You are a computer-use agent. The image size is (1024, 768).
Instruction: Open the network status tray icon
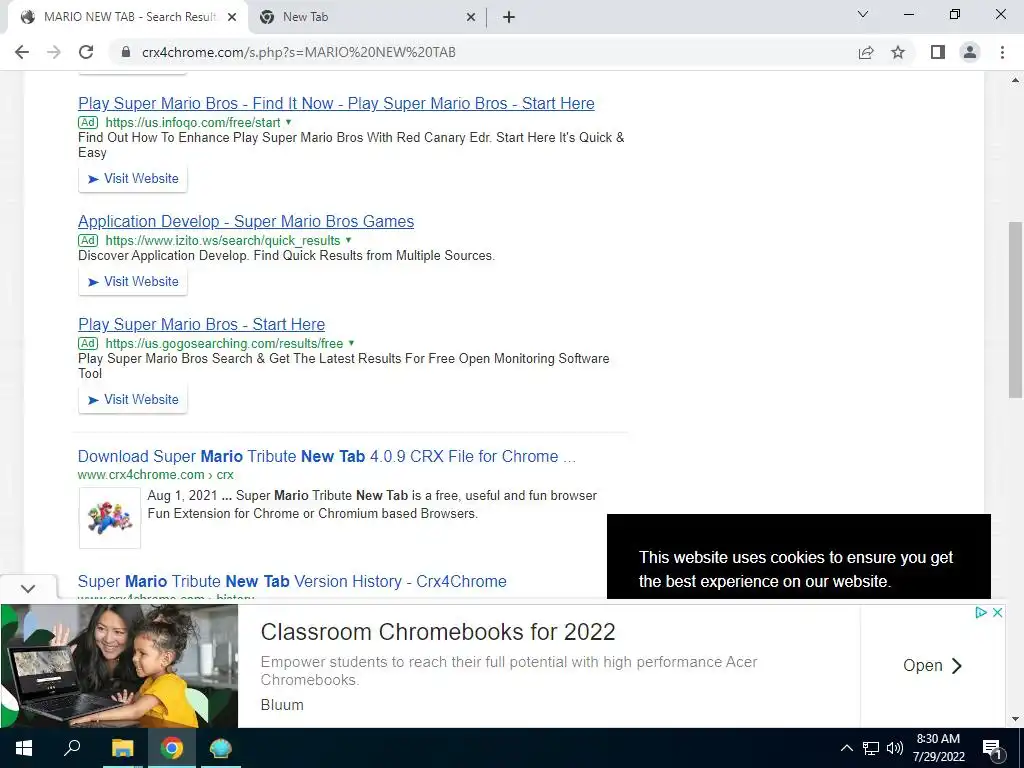coord(871,748)
